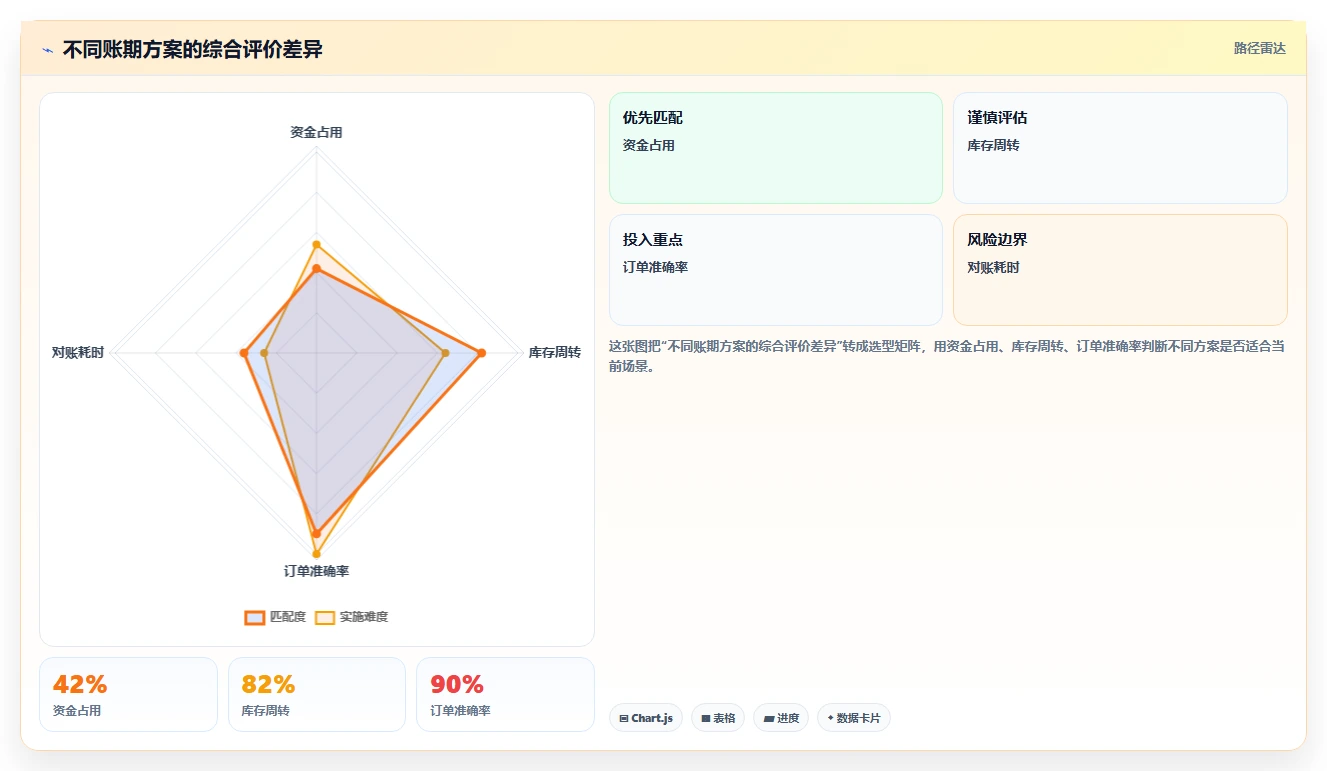Click the yellow 实施难度 point on 订单准确率 axis
Image resolution: width=1327 pixels, height=771 pixels.
point(316,553)
